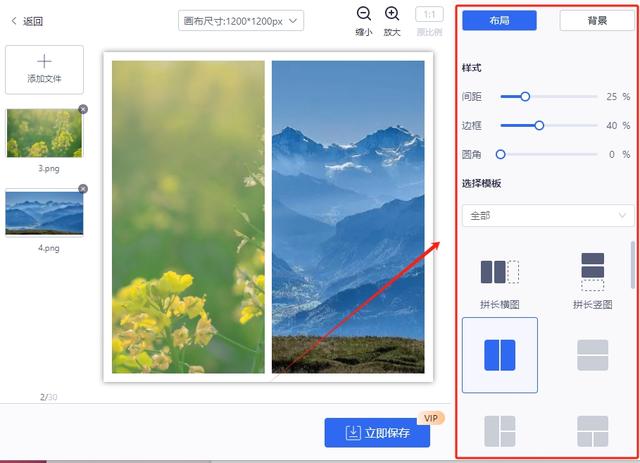Select the template with one left column and two right cells
This screenshot has width=640, height=463.
(x=500, y=431)
